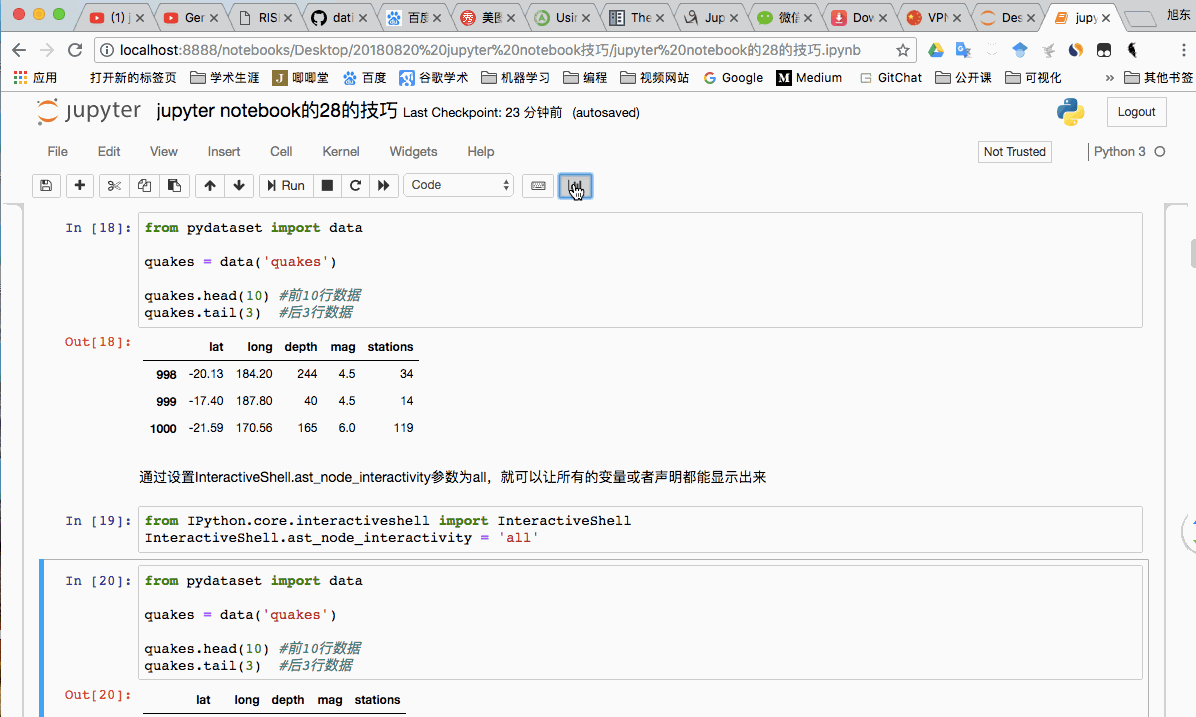Screen dimensions: 1196x717
Task: Click the bar chart toolbar icon
Action: click(x=575, y=185)
